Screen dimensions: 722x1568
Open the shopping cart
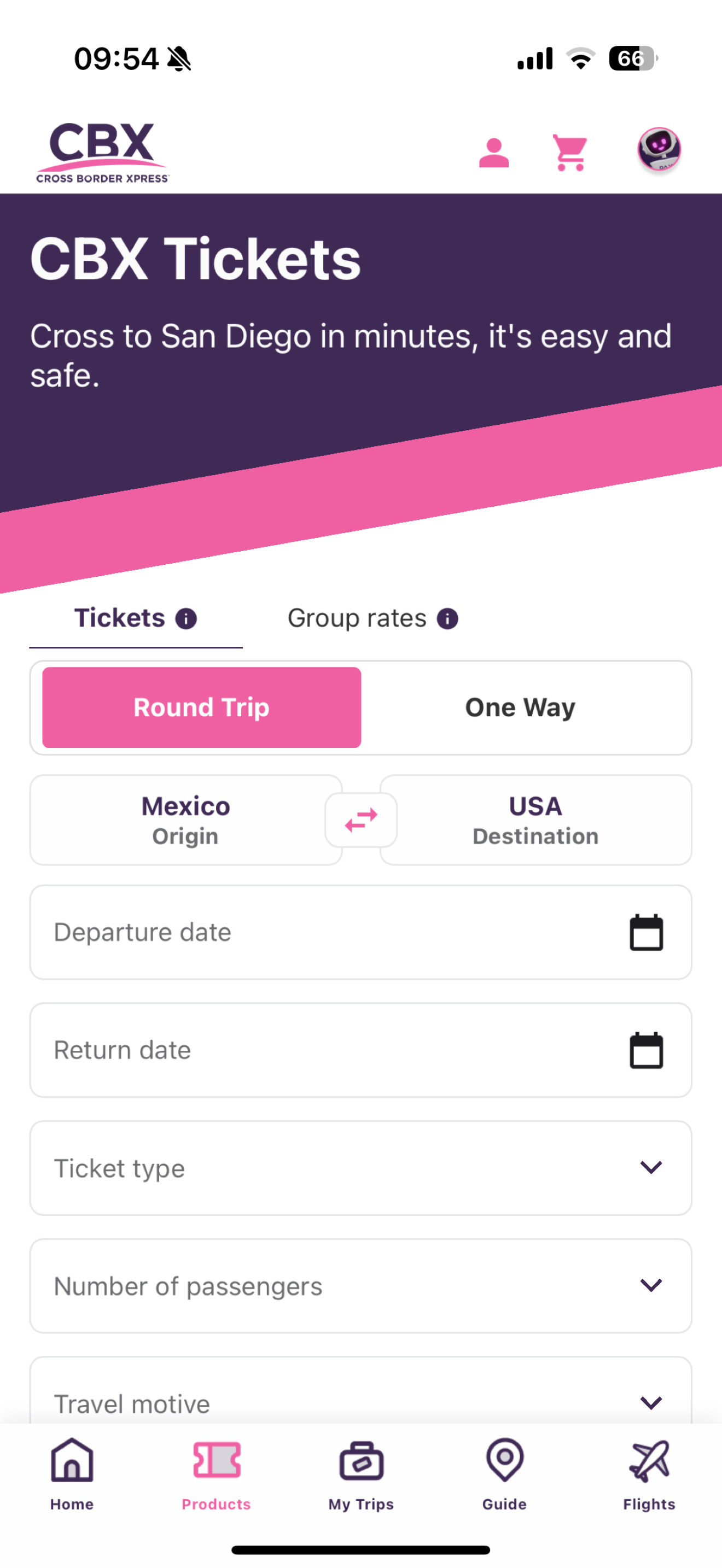(x=570, y=153)
